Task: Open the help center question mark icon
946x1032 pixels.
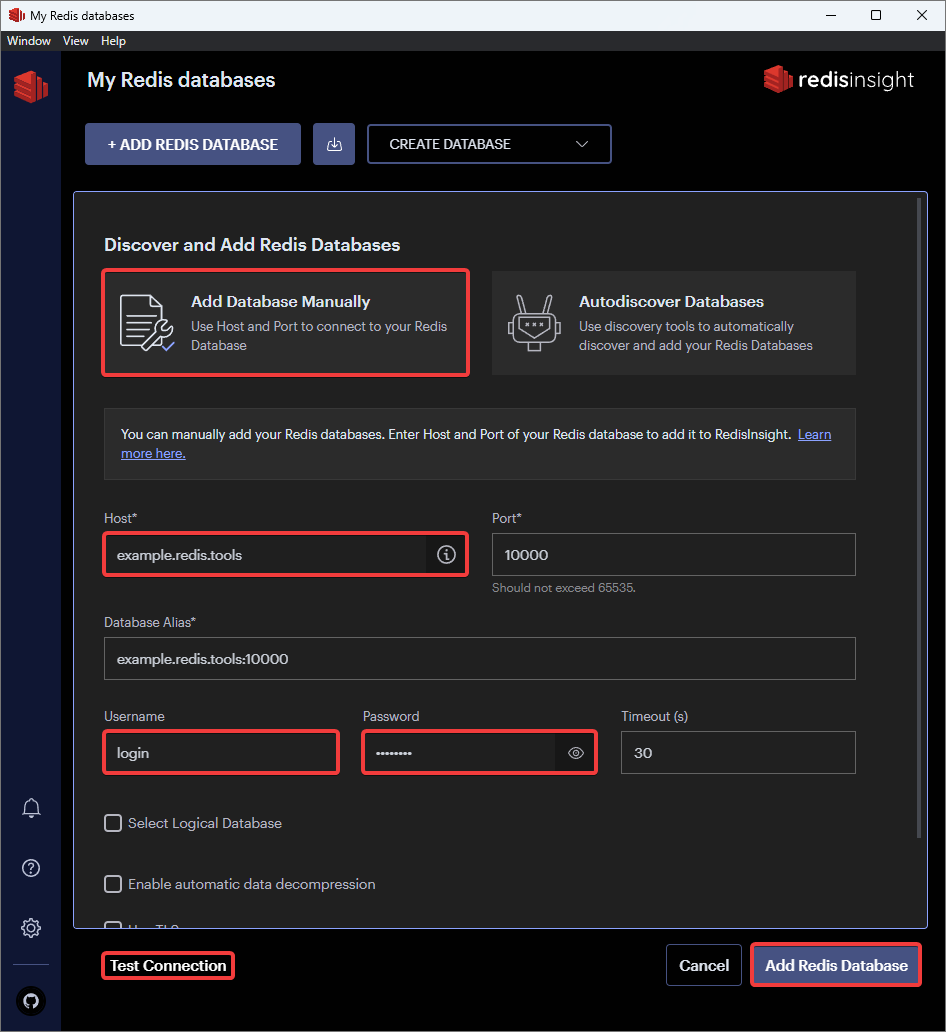Action: click(31, 868)
